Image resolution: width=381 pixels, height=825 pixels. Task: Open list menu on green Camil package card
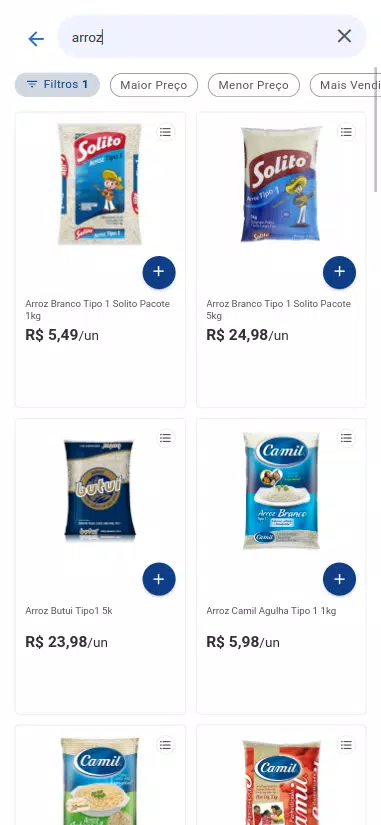166,745
